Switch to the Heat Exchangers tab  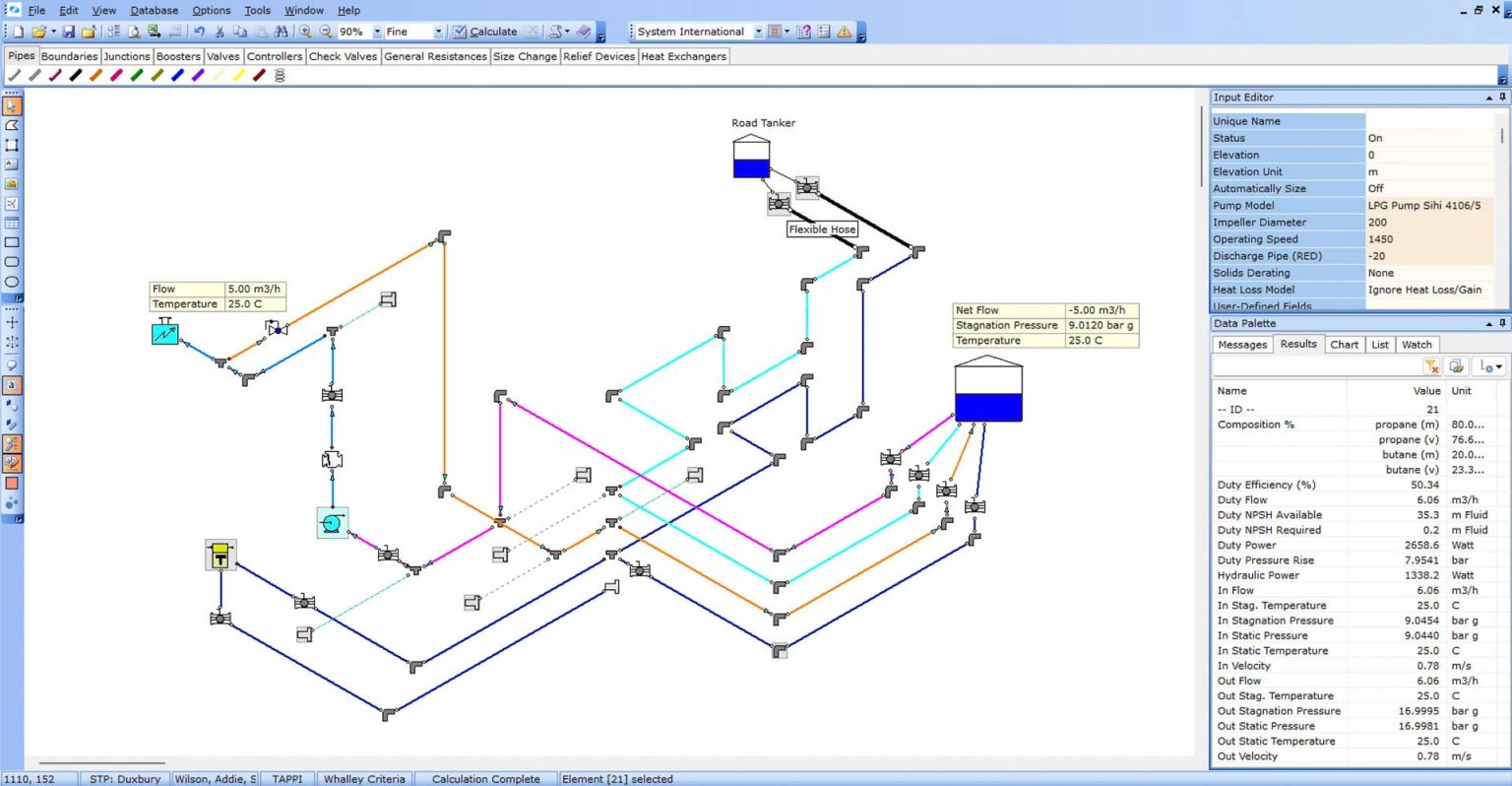683,57
